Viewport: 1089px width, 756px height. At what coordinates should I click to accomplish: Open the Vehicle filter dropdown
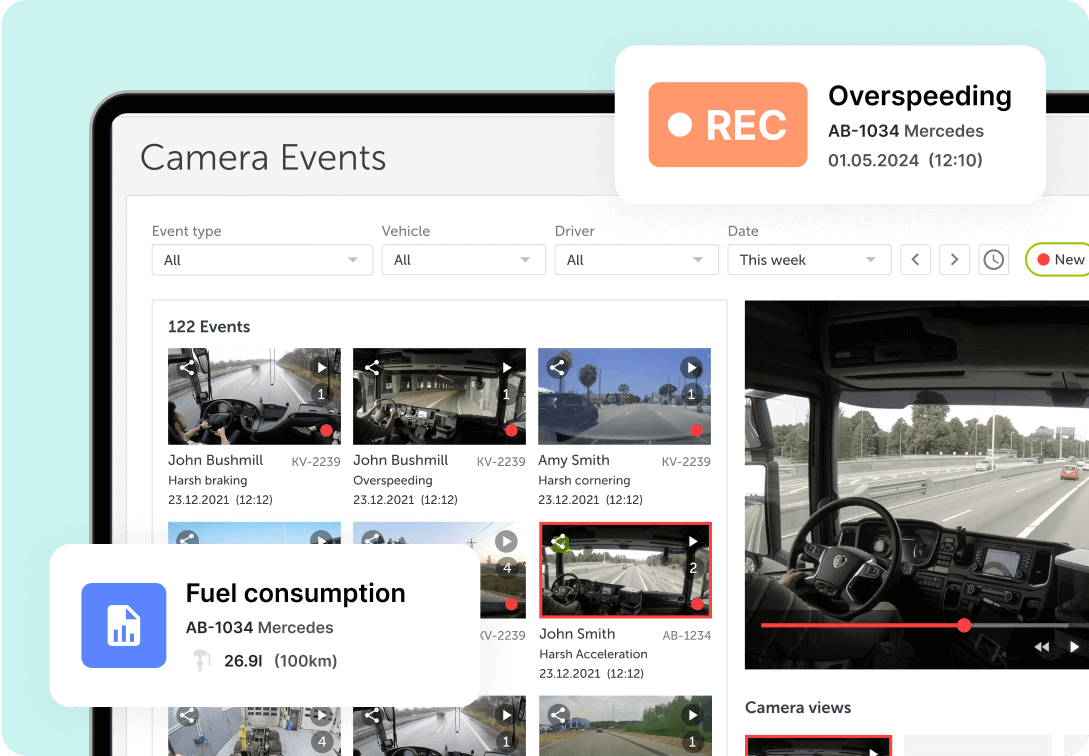click(463, 260)
